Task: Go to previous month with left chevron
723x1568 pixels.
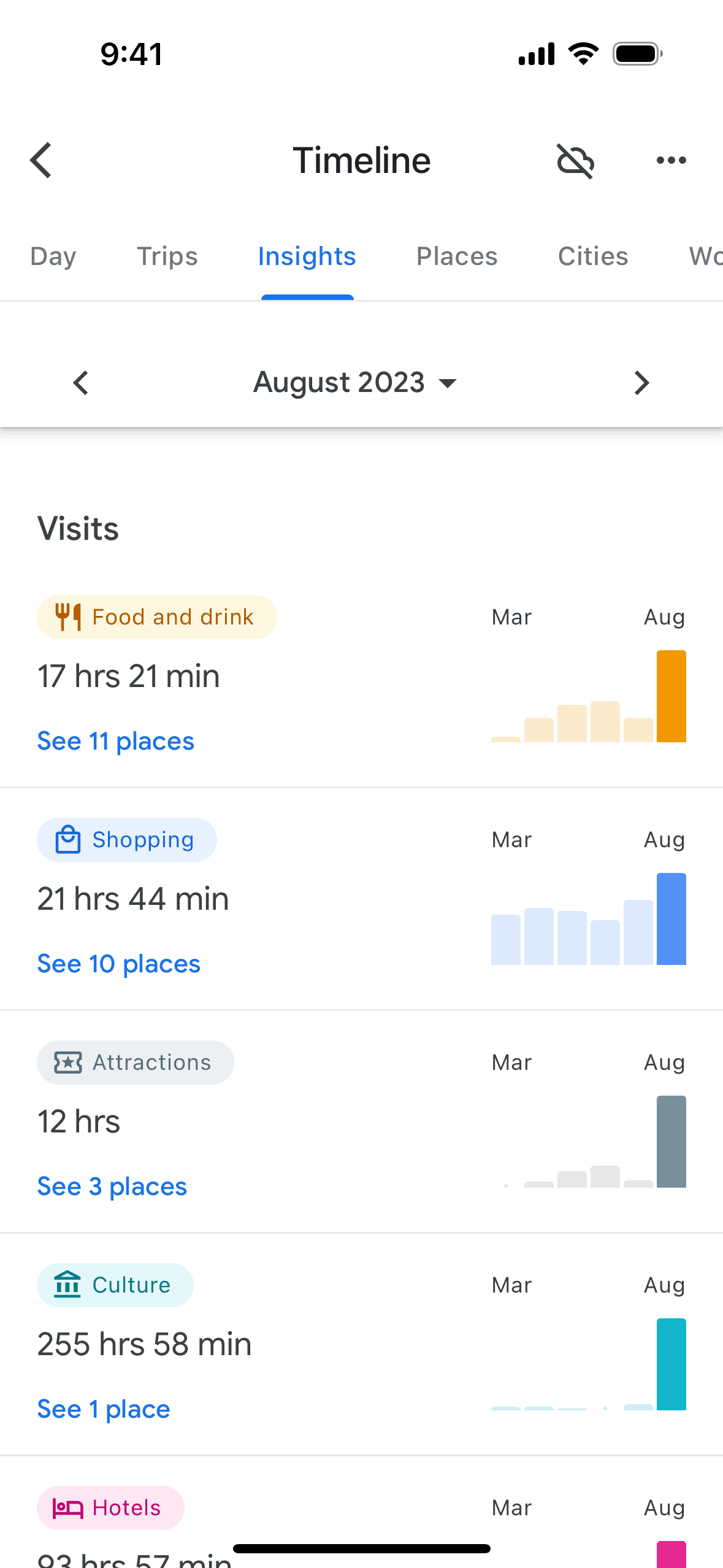Action: [x=81, y=383]
